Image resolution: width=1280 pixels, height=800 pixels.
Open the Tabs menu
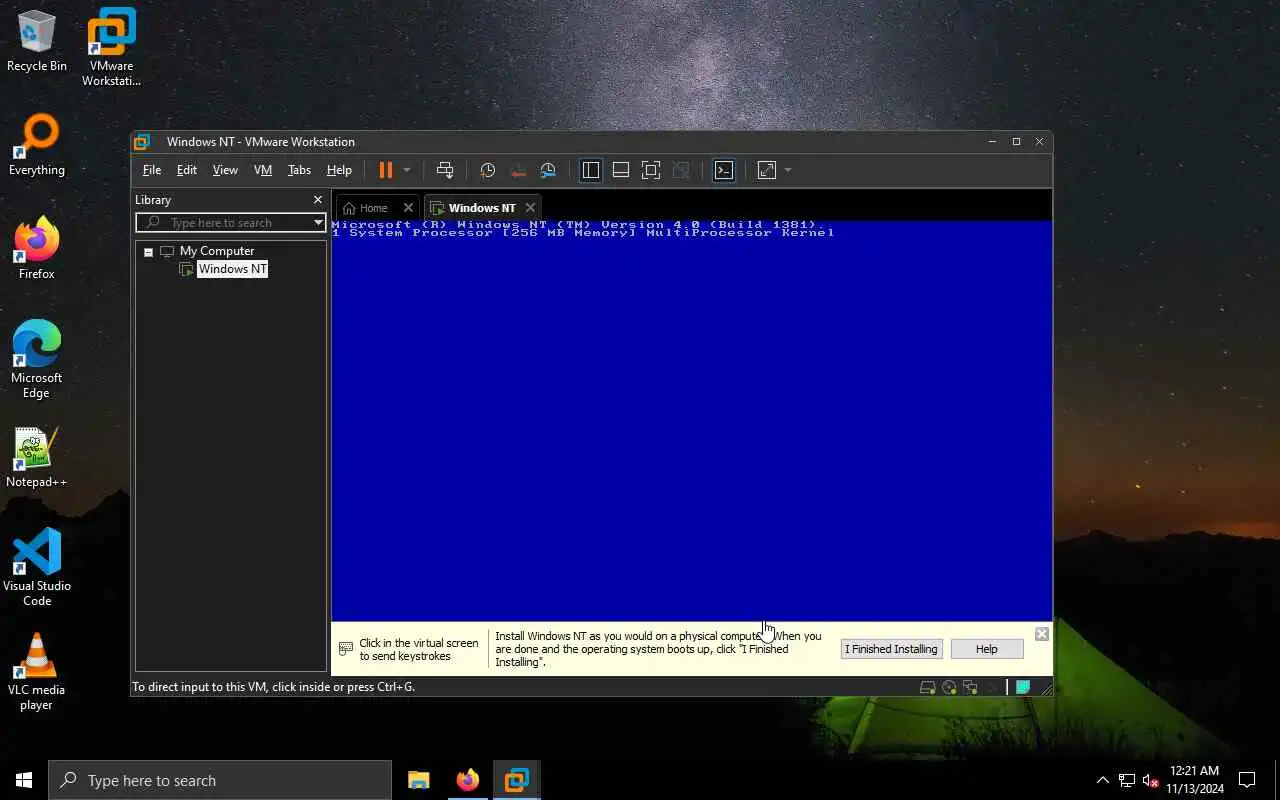click(299, 170)
